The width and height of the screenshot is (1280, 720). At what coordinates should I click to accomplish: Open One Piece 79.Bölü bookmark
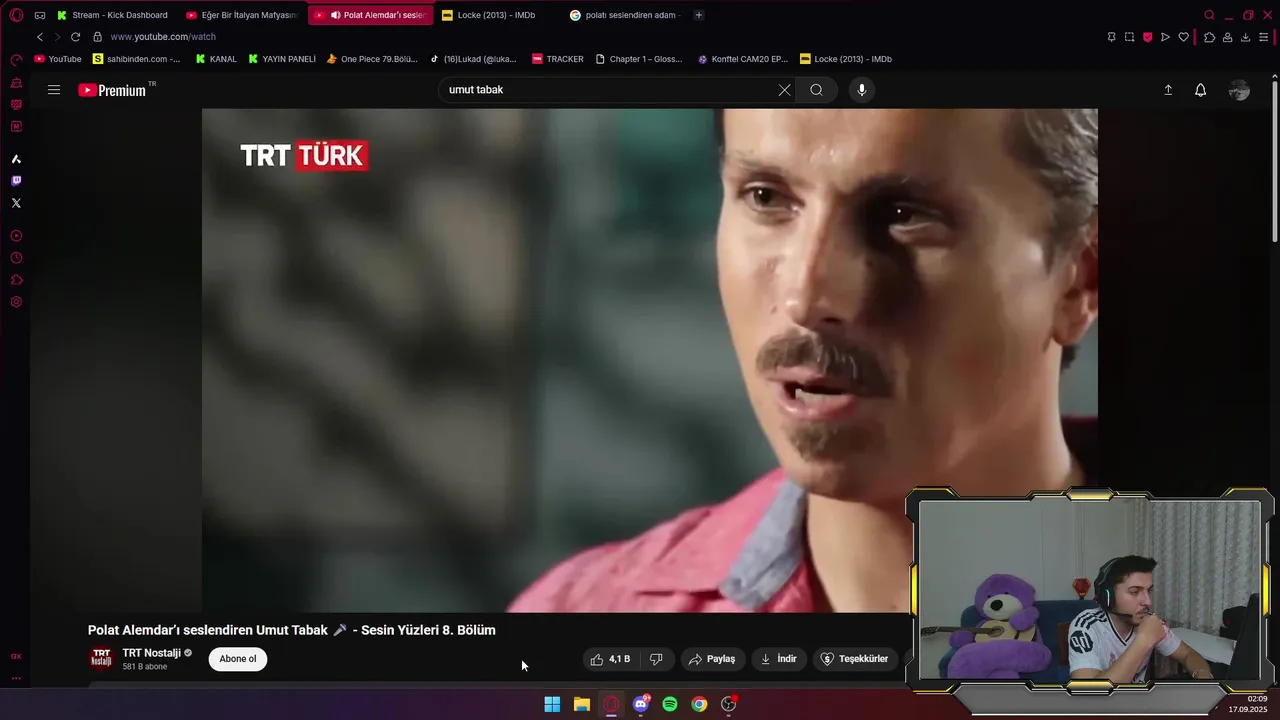(x=372, y=59)
